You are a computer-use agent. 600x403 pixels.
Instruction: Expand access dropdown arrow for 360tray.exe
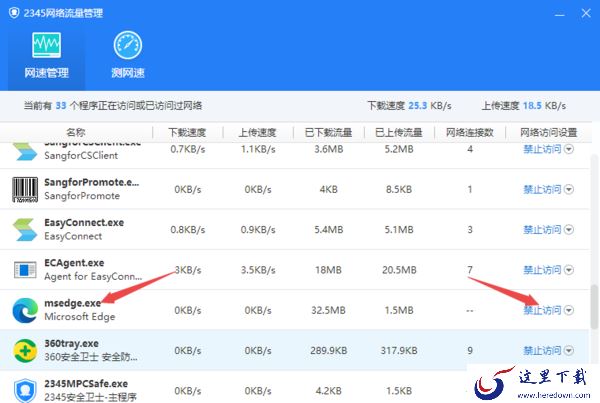(x=569, y=350)
